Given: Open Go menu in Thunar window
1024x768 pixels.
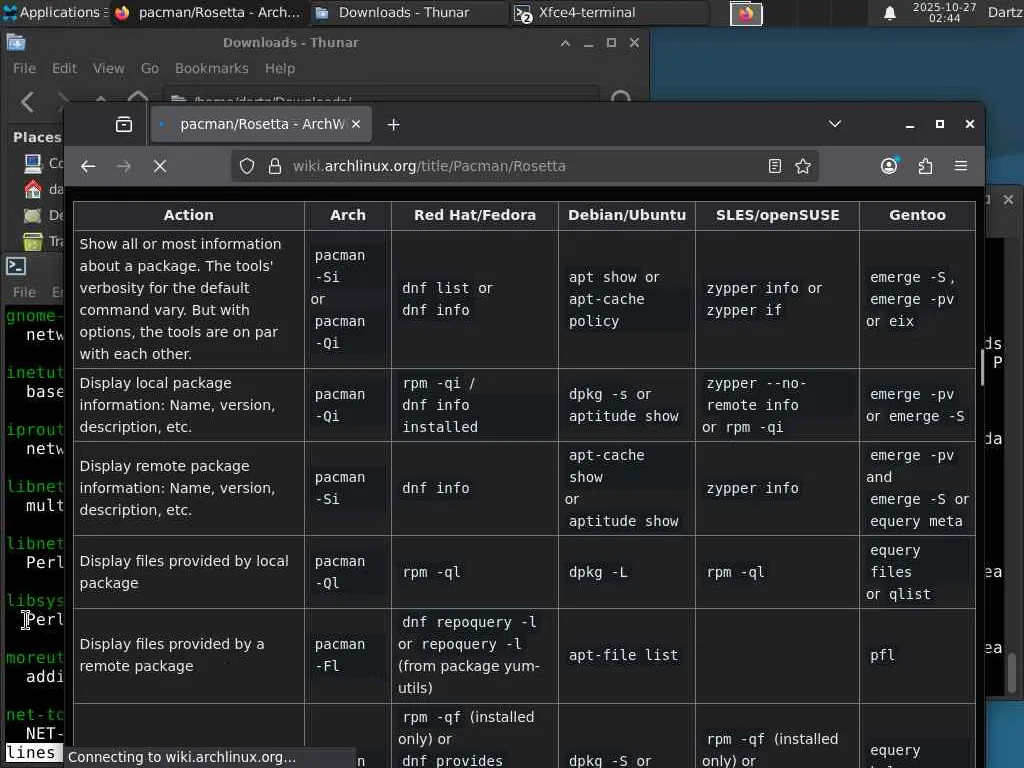Looking at the screenshot, I should tap(150, 69).
